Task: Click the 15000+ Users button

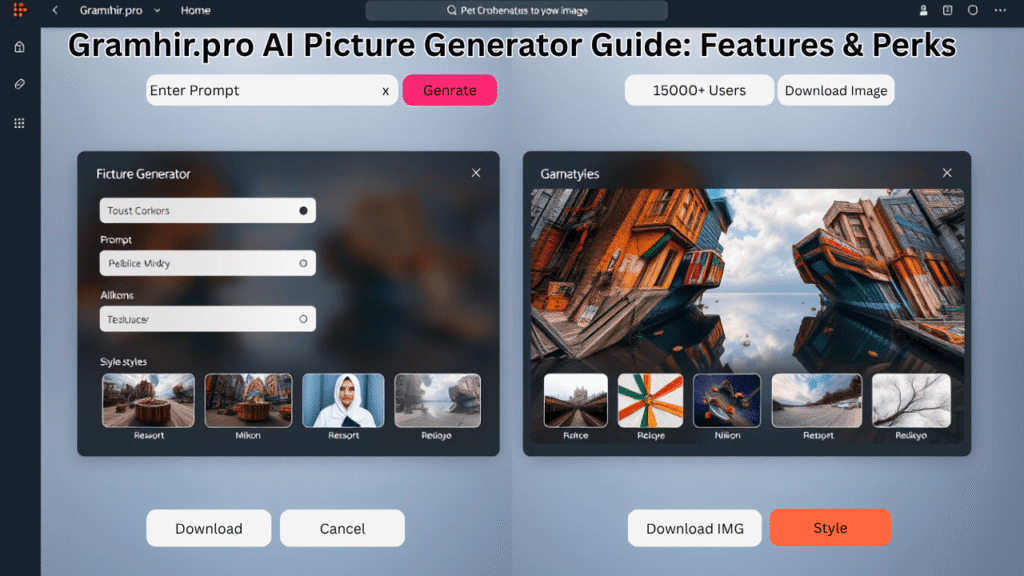Action: [x=699, y=90]
